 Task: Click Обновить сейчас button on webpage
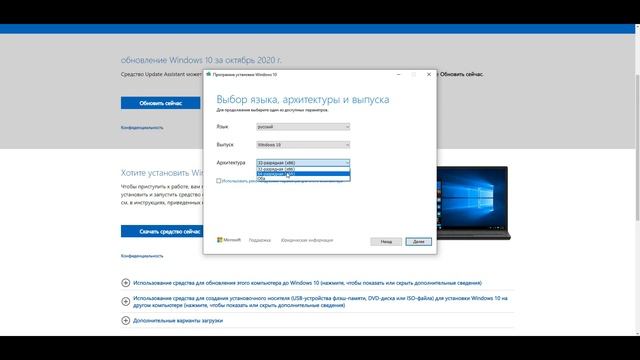click(161, 103)
